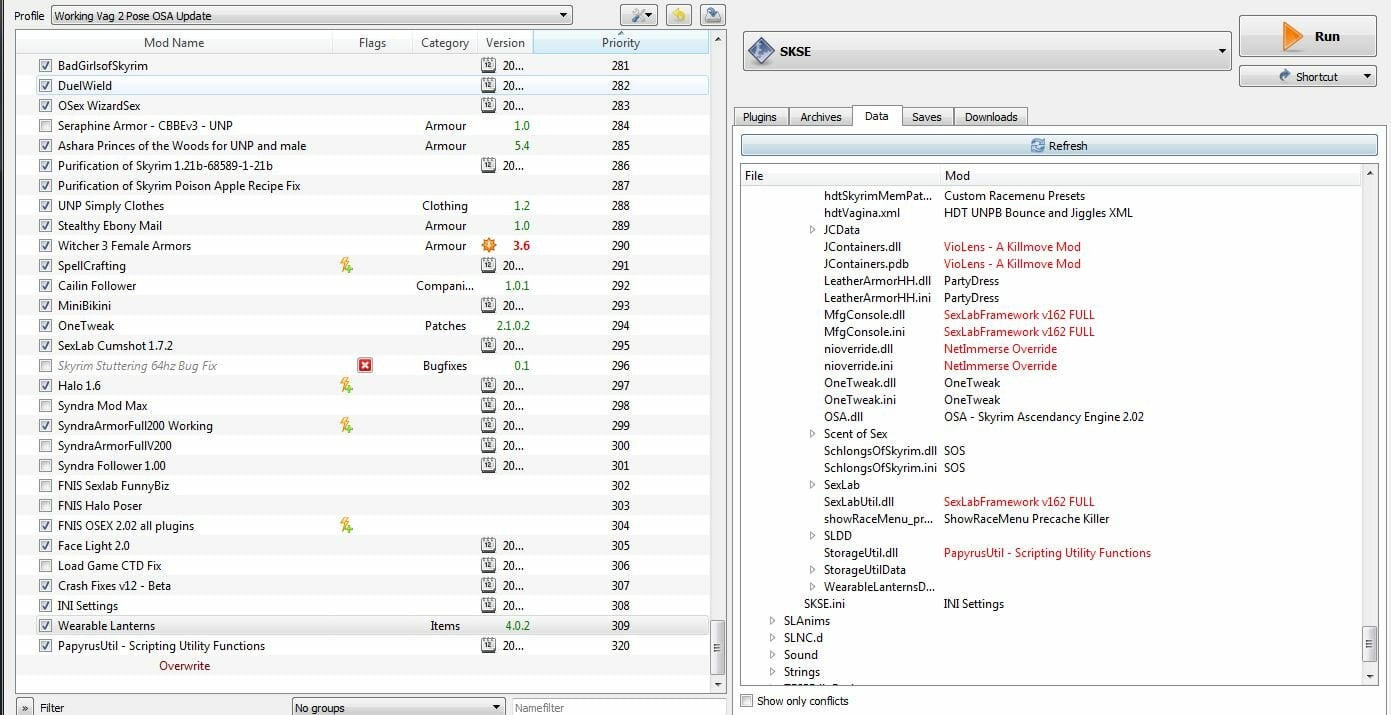Expand the Scent of Sex folder
Image resolution: width=1391 pixels, height=715 pixels.
[x=812, y=434]
